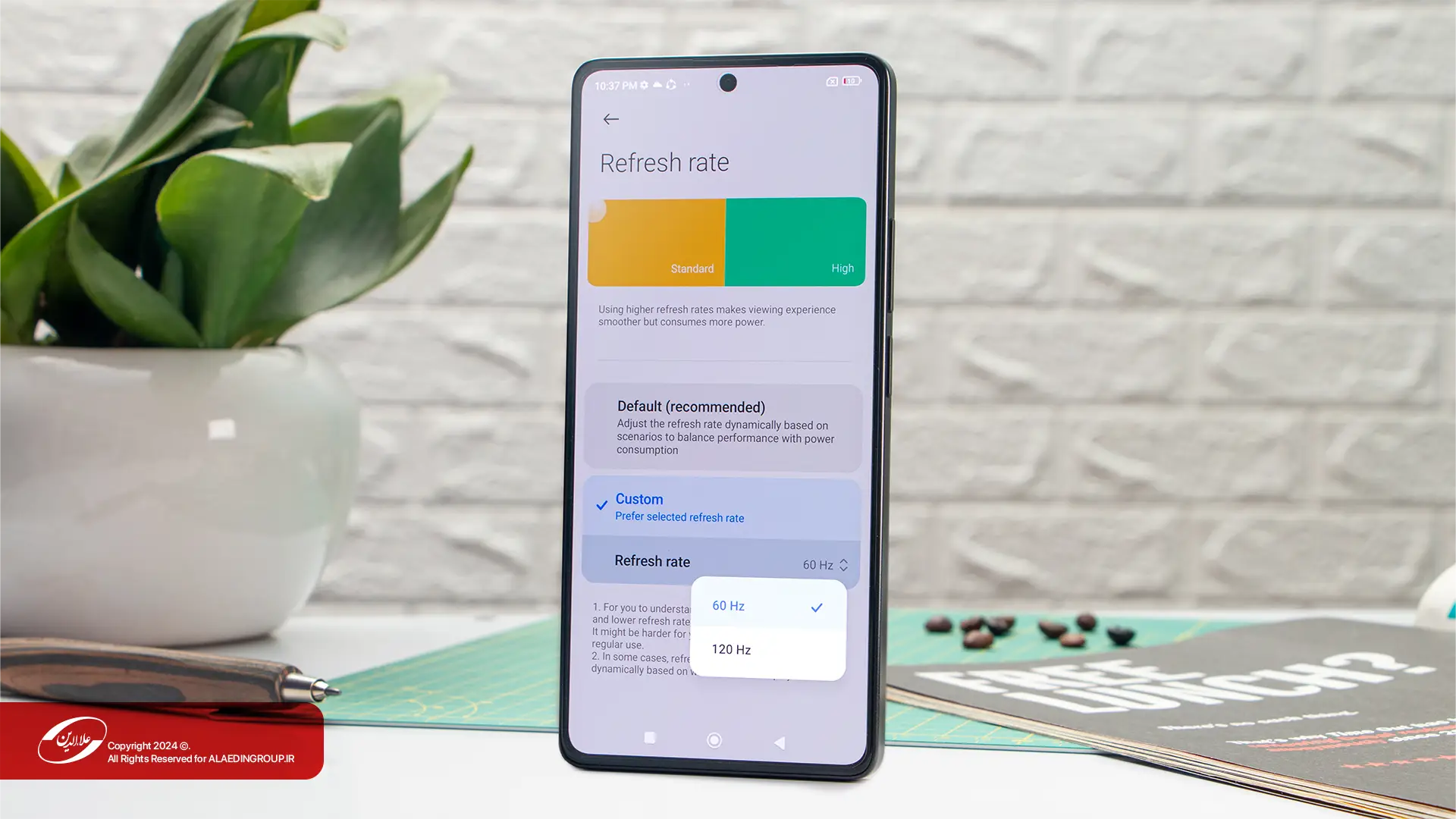
Task: Tap the battery status icon in status bar
Action: coord(850,82)
